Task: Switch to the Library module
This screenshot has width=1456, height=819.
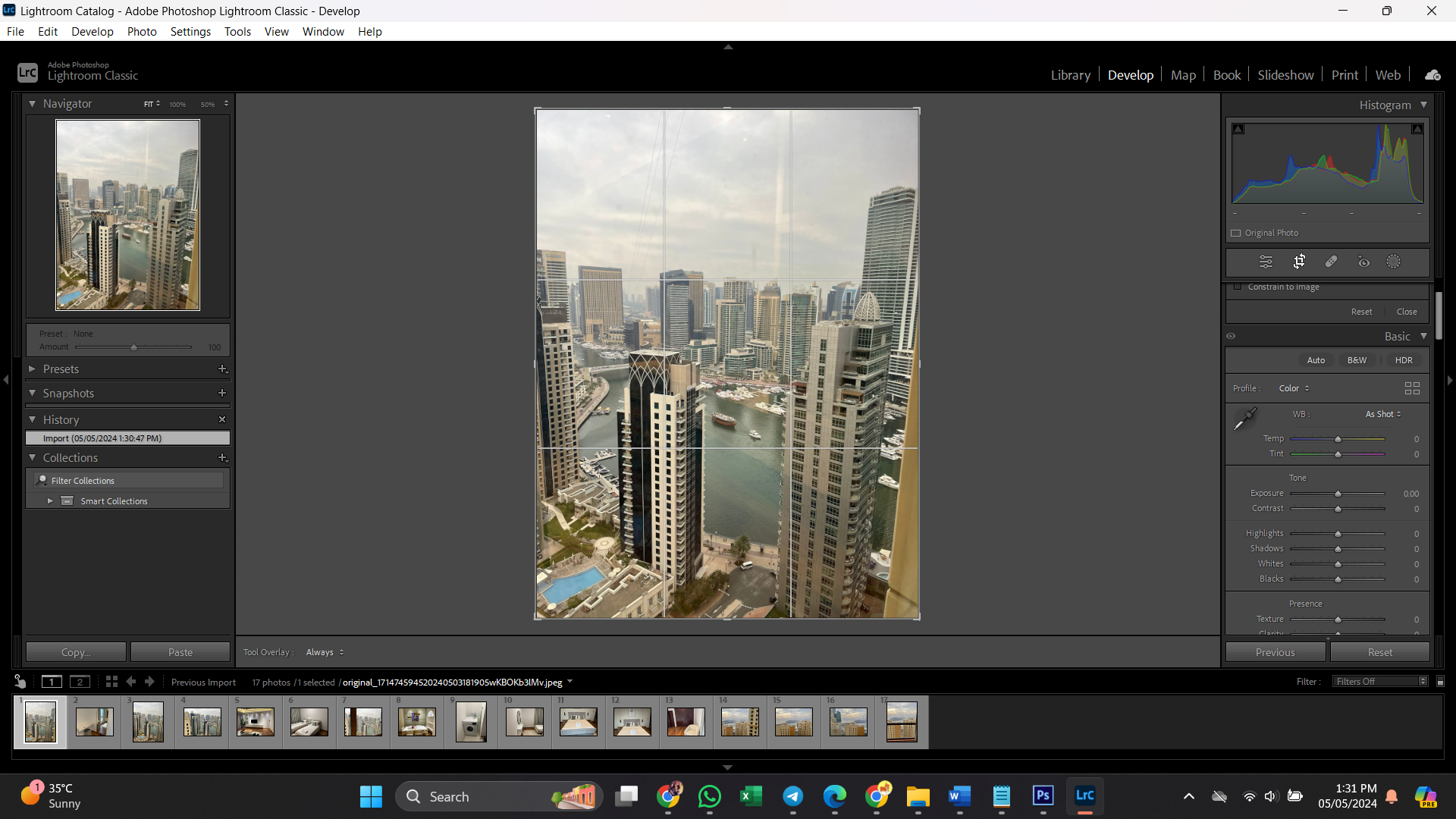Action: [1070, 75]
